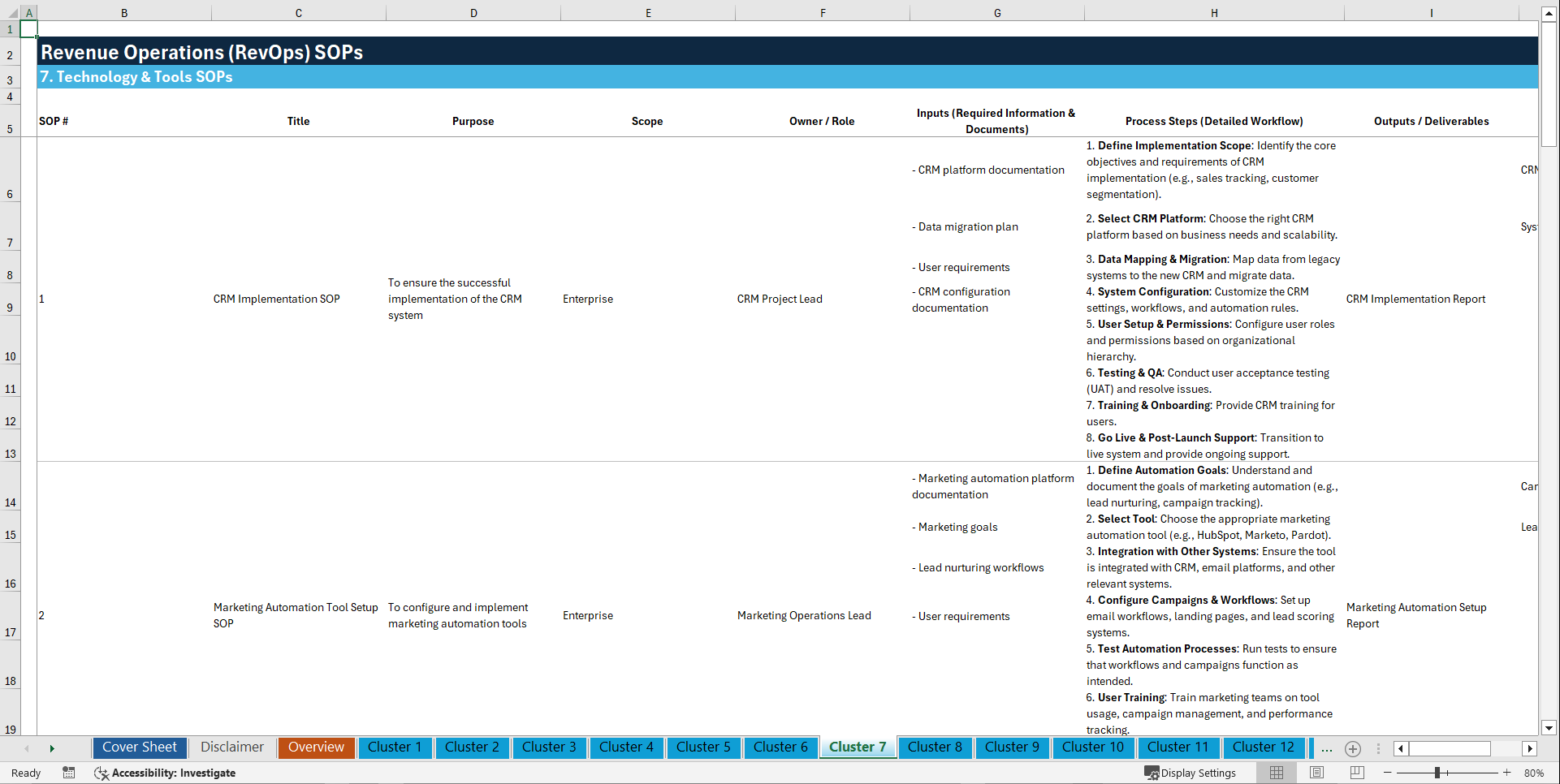
Task: Open Display Settings
Action: (1191, 773)
